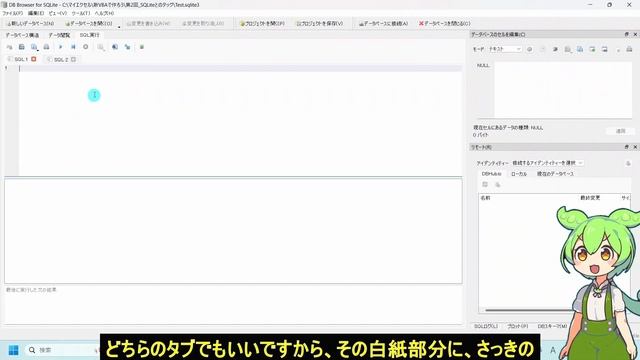This screenshot has width=640, height=360.
Task: Select the SQL 2 editor tab
Action: click(60, 60)
